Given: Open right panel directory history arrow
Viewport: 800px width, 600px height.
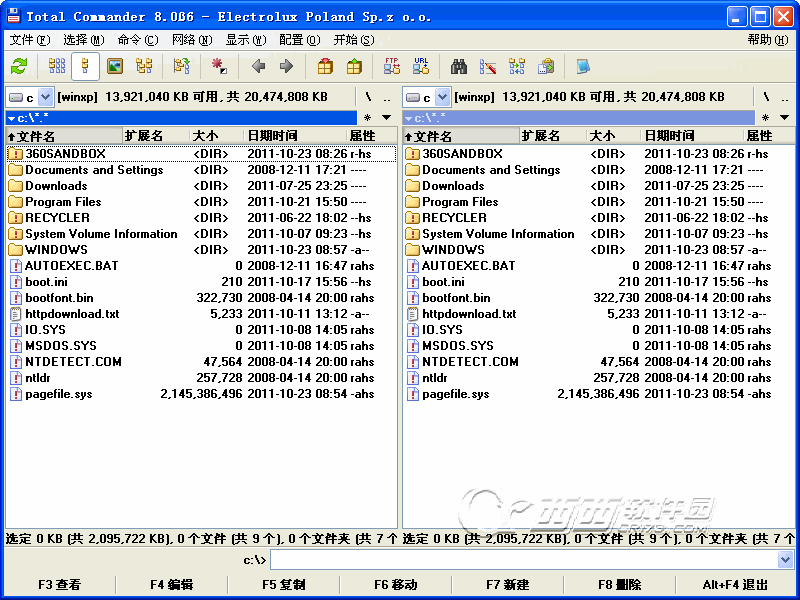Looking at the screenshot, I should (x=784, y=118).
